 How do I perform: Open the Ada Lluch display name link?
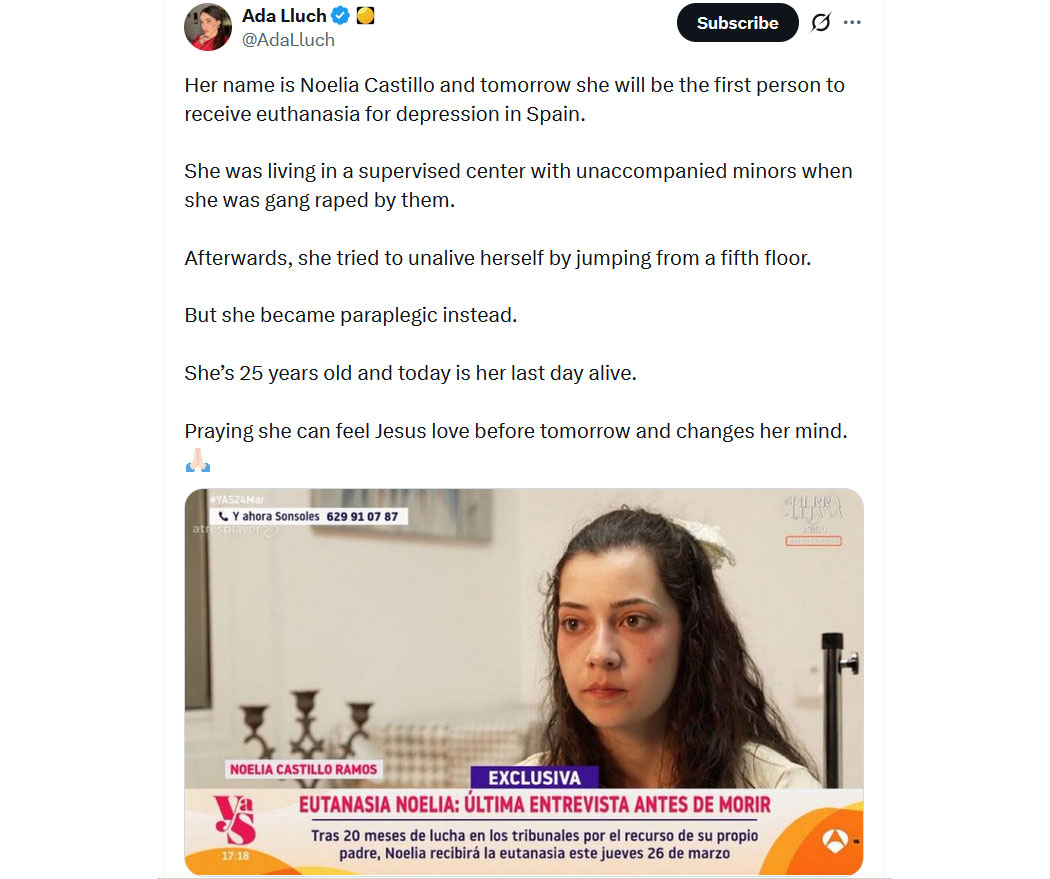(284, 15)
